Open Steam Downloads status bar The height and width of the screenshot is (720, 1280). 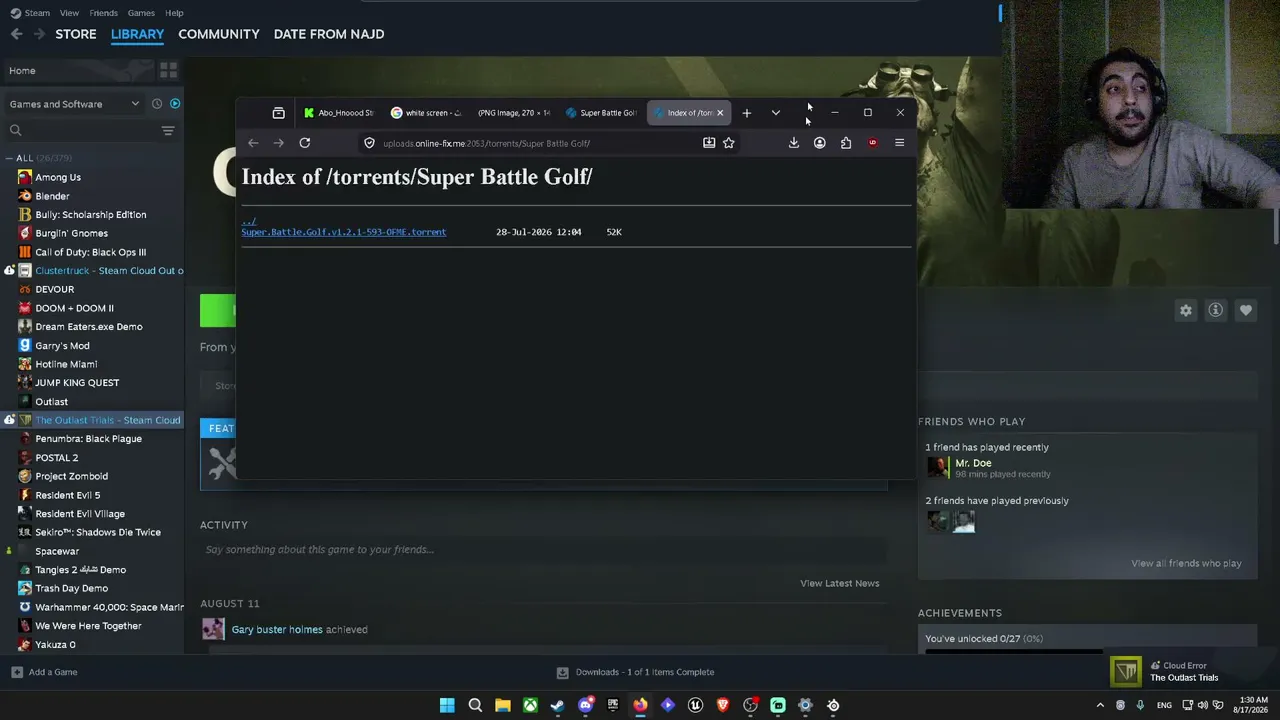635,672
